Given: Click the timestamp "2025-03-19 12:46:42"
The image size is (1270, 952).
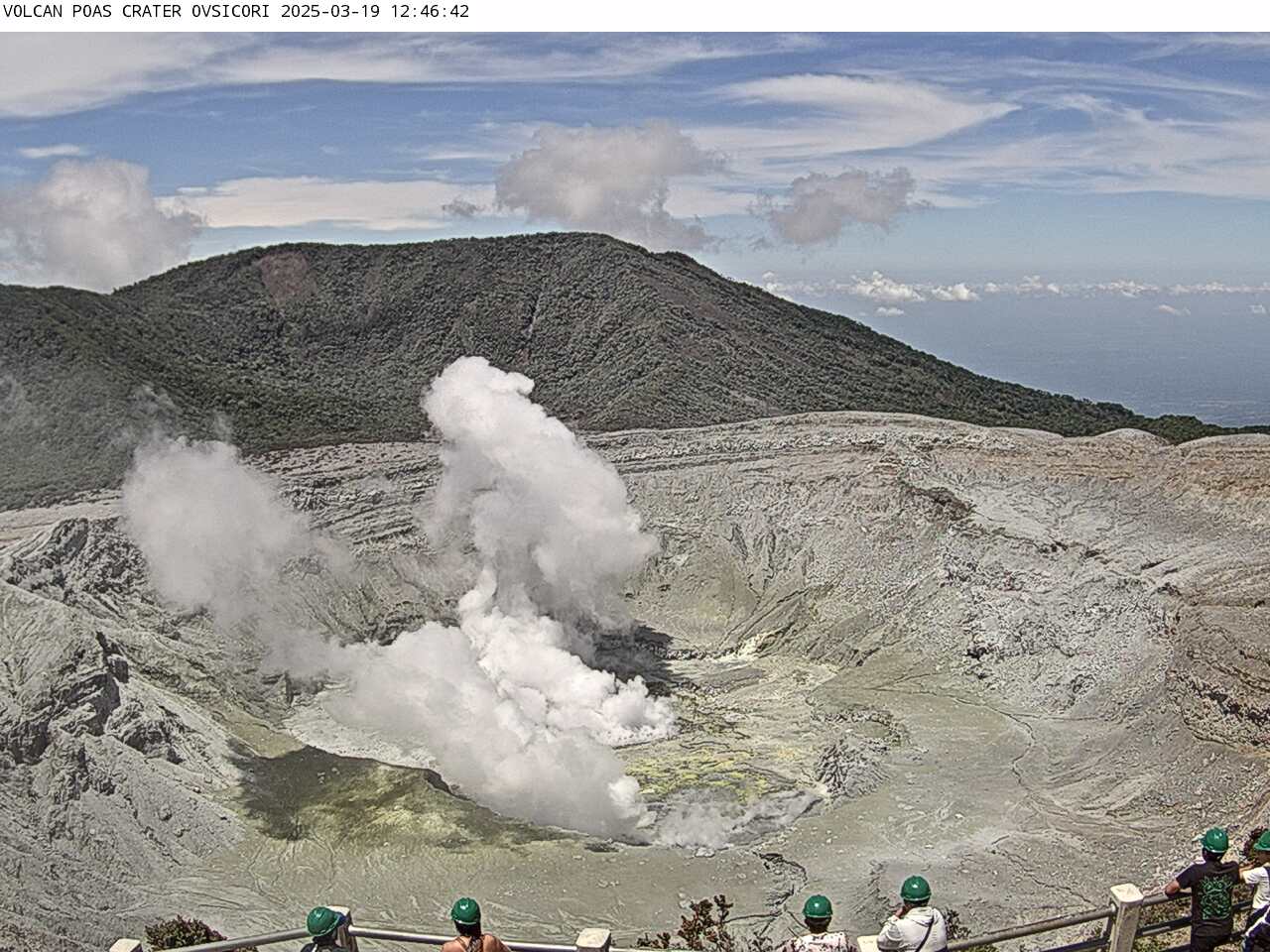Looking at the screenshot, I should pos(375,12).
